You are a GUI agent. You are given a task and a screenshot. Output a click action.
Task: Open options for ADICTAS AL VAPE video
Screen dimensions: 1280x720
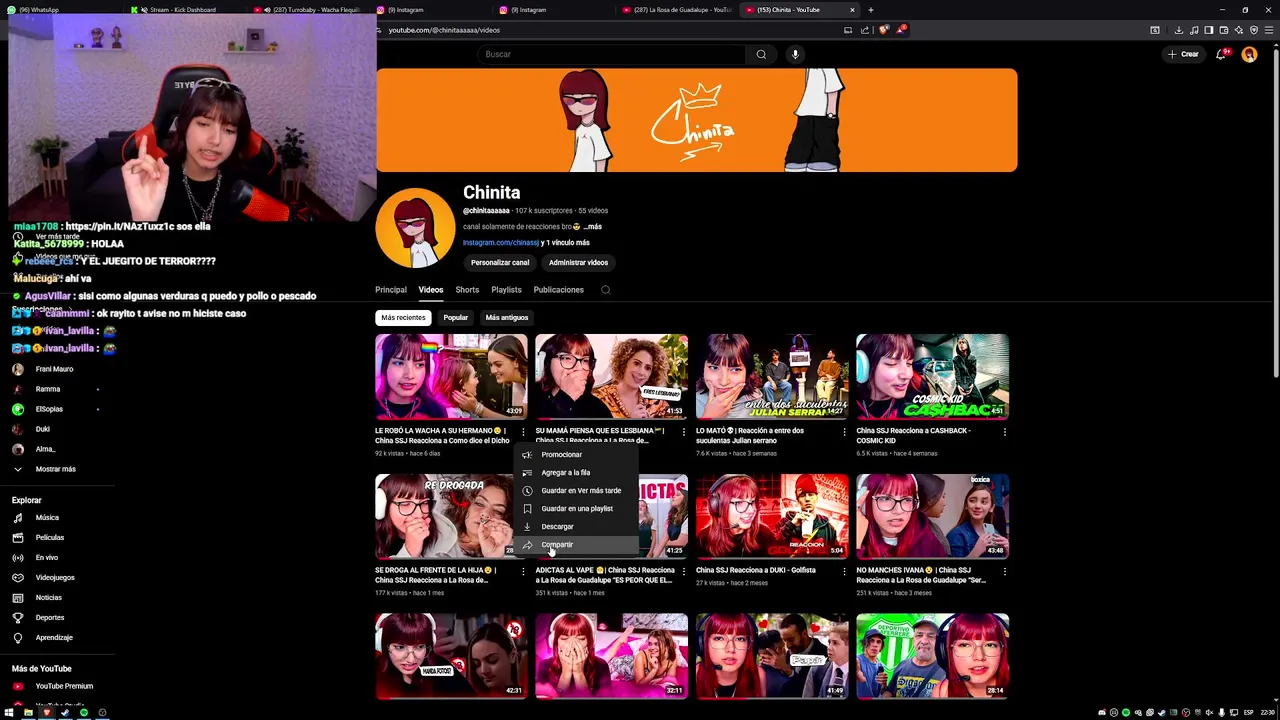(x=684, y=572)
